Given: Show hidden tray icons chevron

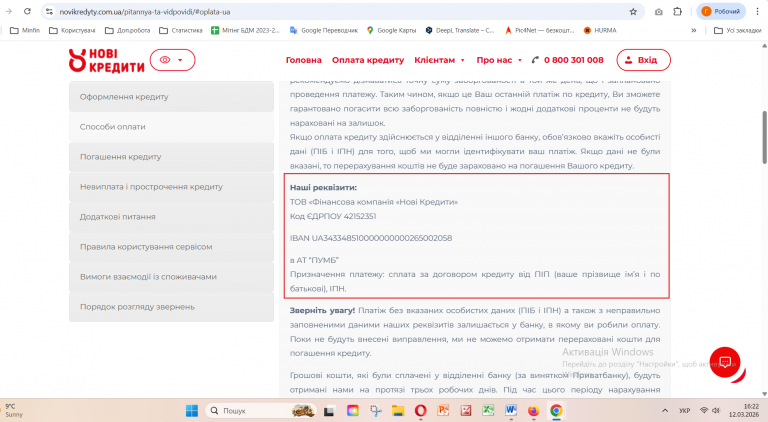Looking at the screenshot, I should (665, 411).
